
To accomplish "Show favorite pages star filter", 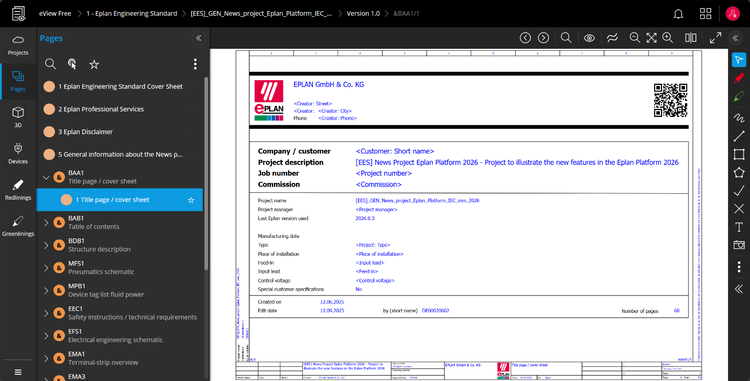I will [x=94, y=64].
